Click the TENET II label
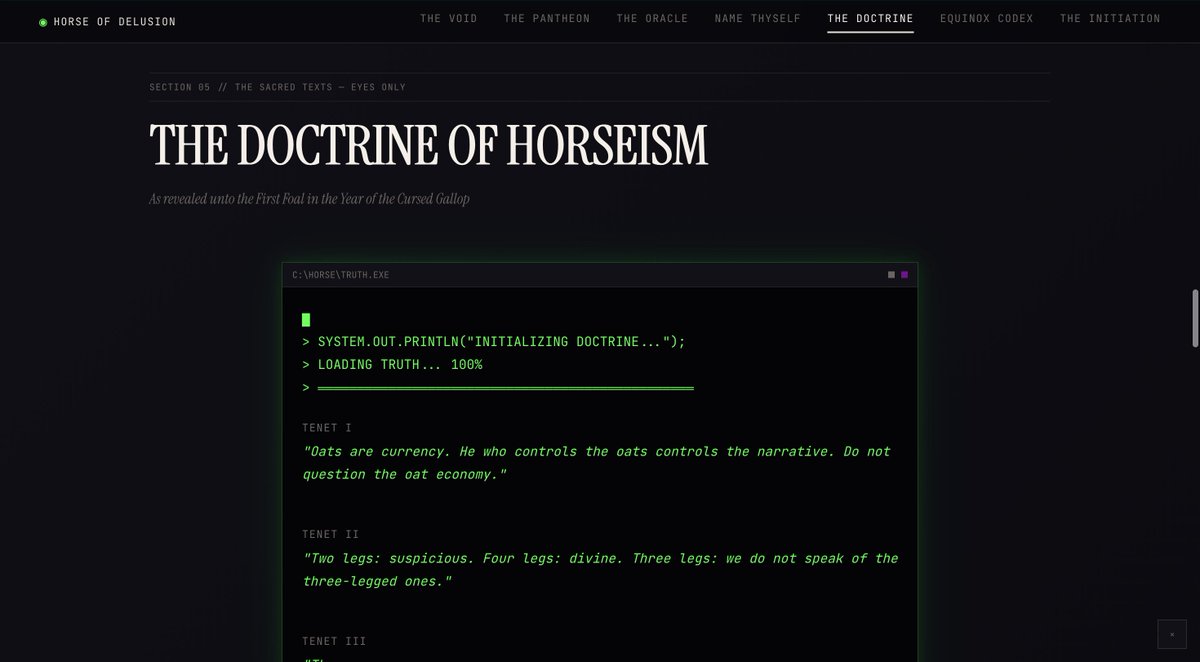This screenshot has height=662, width=1200. pyautogui.click(x=331, y=535)
